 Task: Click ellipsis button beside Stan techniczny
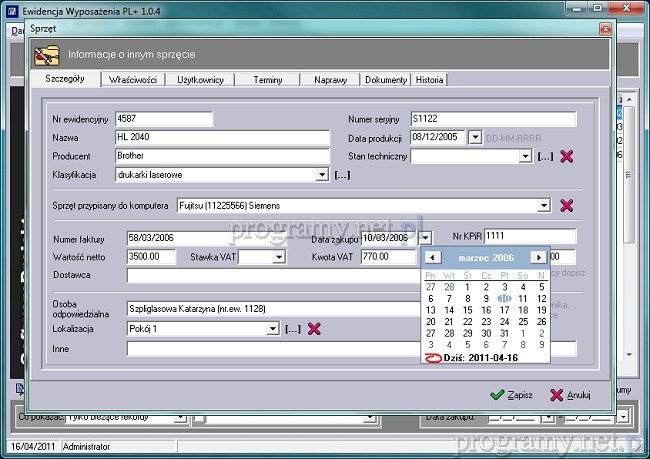[x=545, y=156]
